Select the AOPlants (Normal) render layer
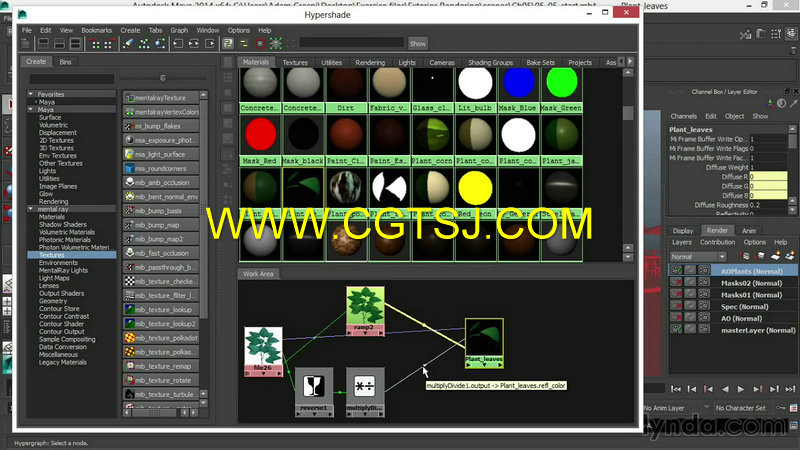800x450 pixels. tap(752, 271)
